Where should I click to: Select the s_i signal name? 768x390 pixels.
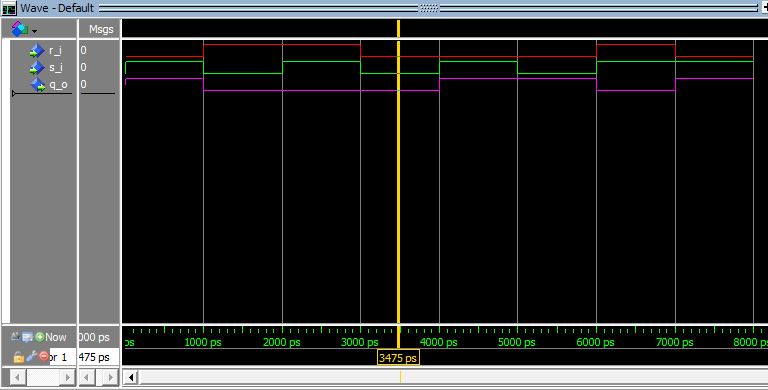[55, 68]
